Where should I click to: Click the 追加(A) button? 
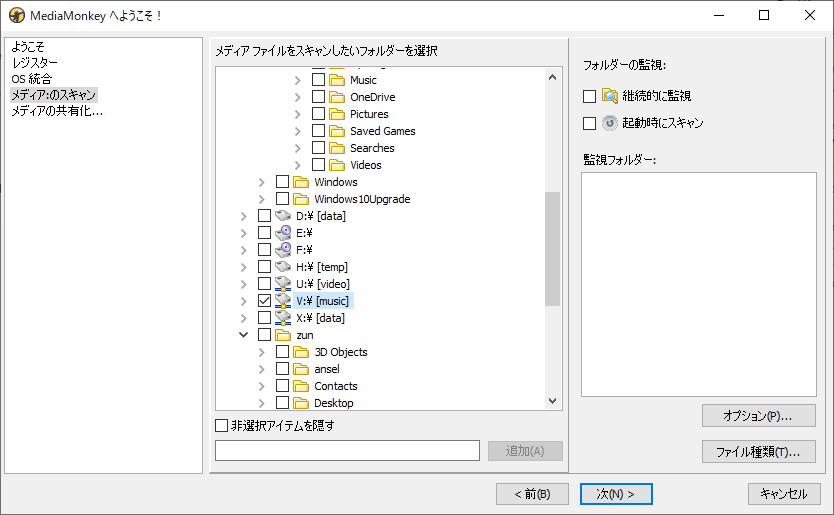525,451
